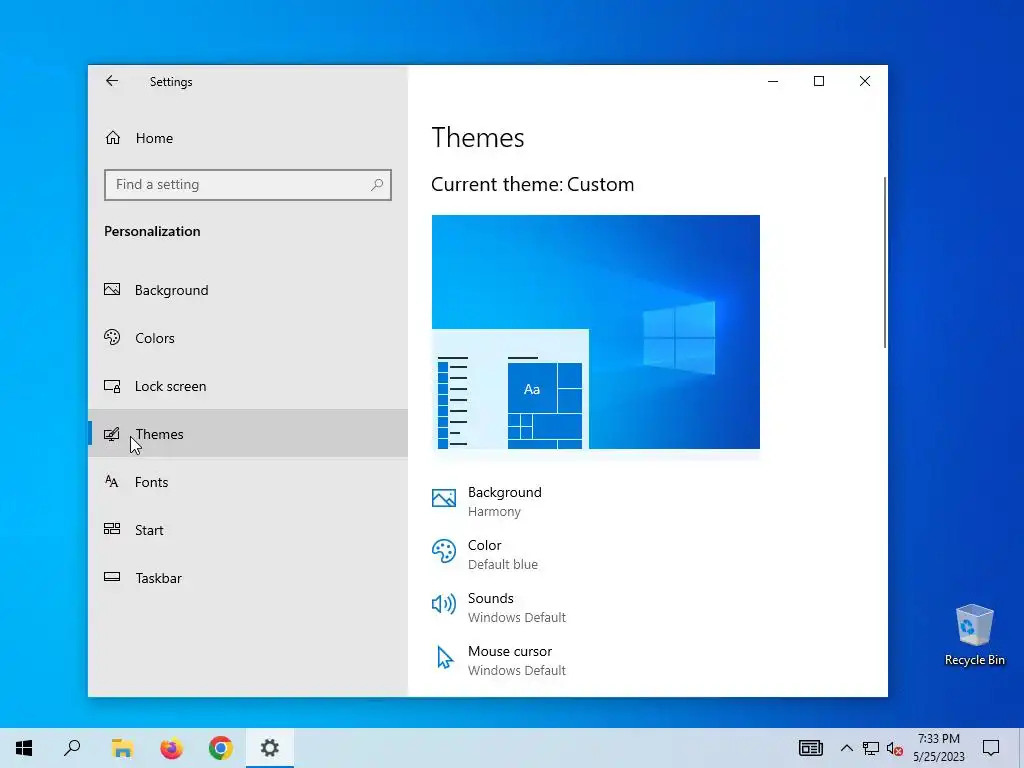Open the Taskbar settings page
1024x768 pixels.
(248, 578)
